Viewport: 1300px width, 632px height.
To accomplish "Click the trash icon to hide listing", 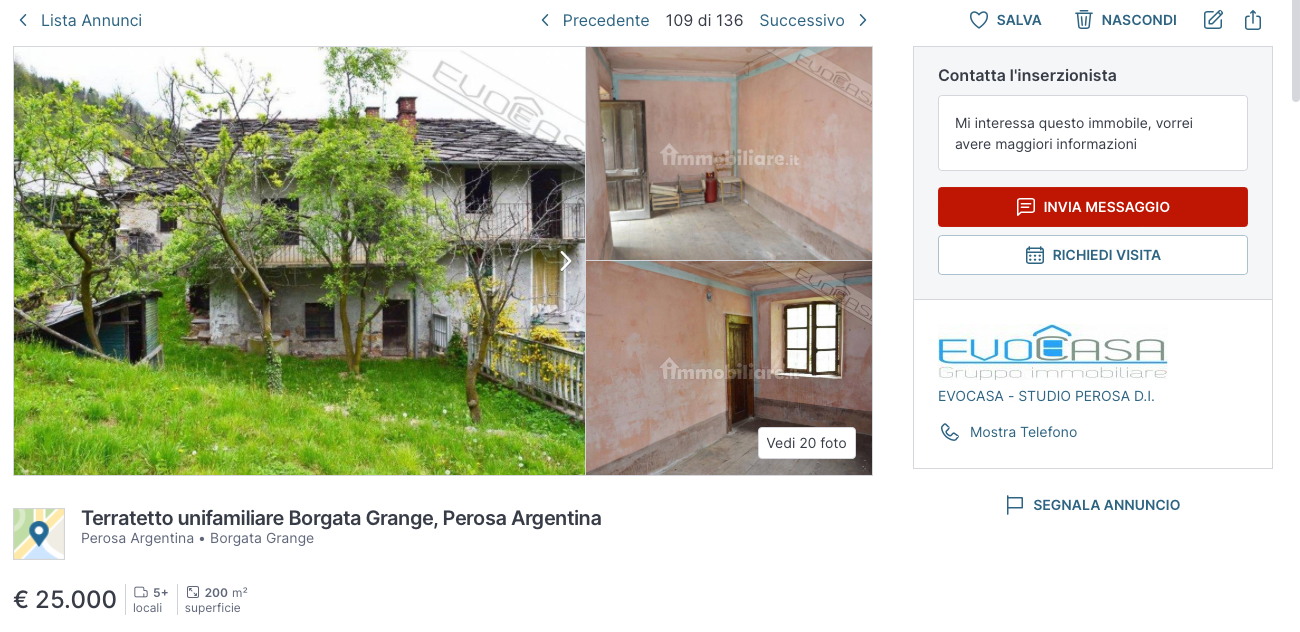I will [x=1084, y=20].
